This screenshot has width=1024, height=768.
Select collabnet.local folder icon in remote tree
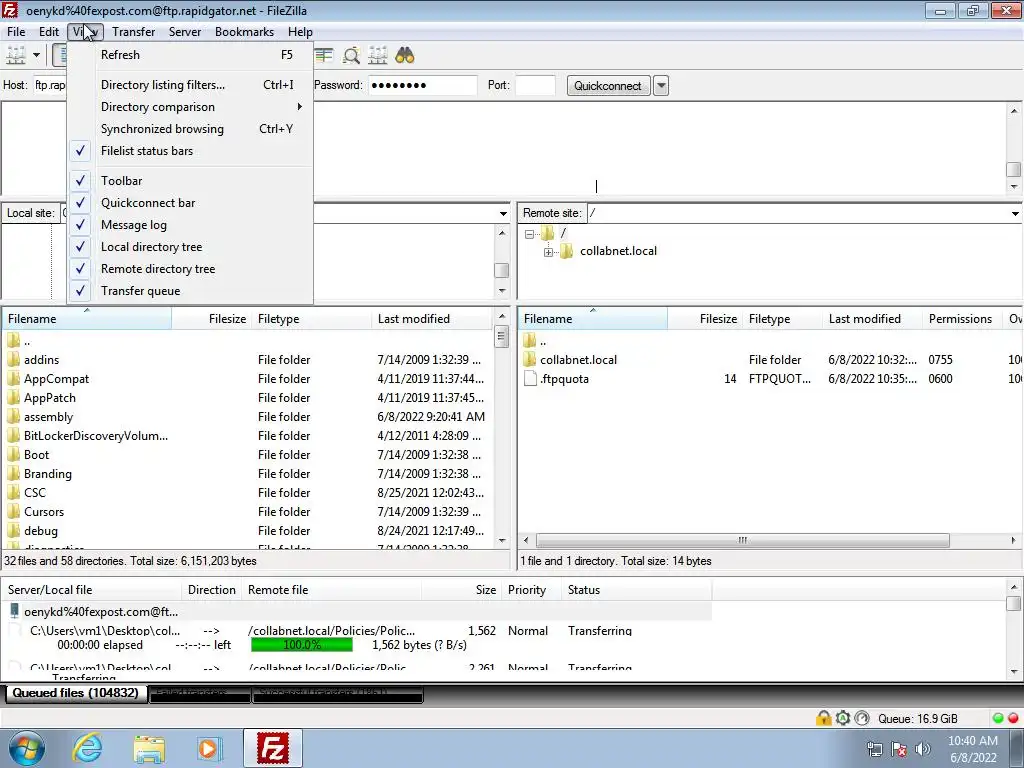pyautogui.click(x=566, y=251)
